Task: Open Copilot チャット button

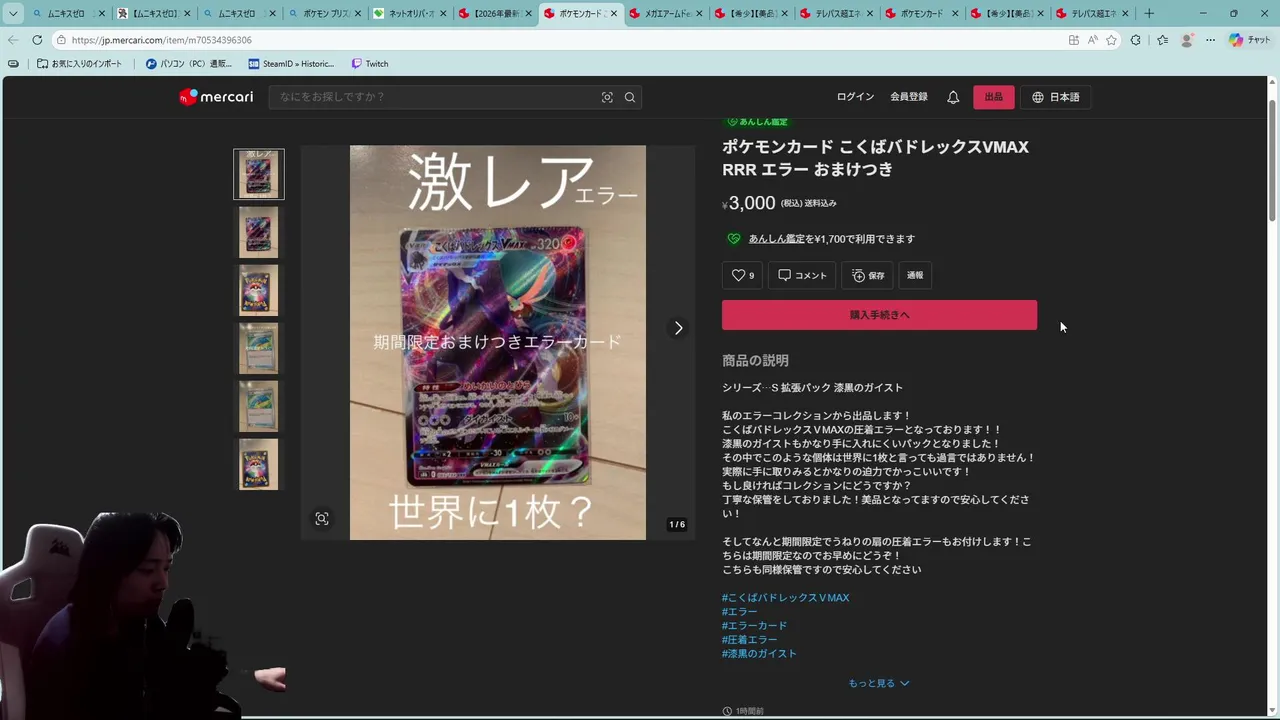Action: pyautogui.click(x=1250, y=40)
